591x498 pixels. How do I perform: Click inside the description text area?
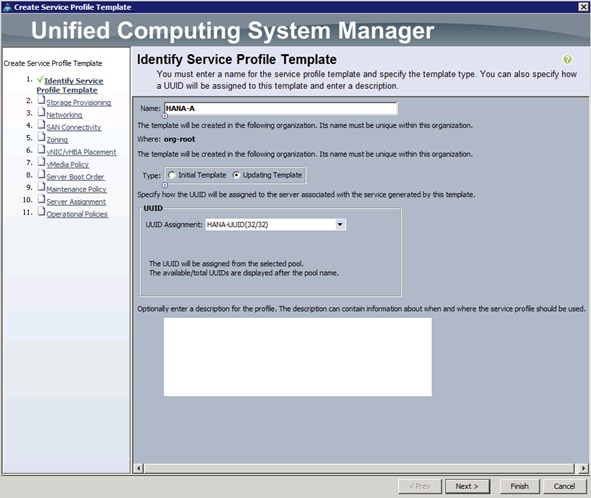coord(298,357)
